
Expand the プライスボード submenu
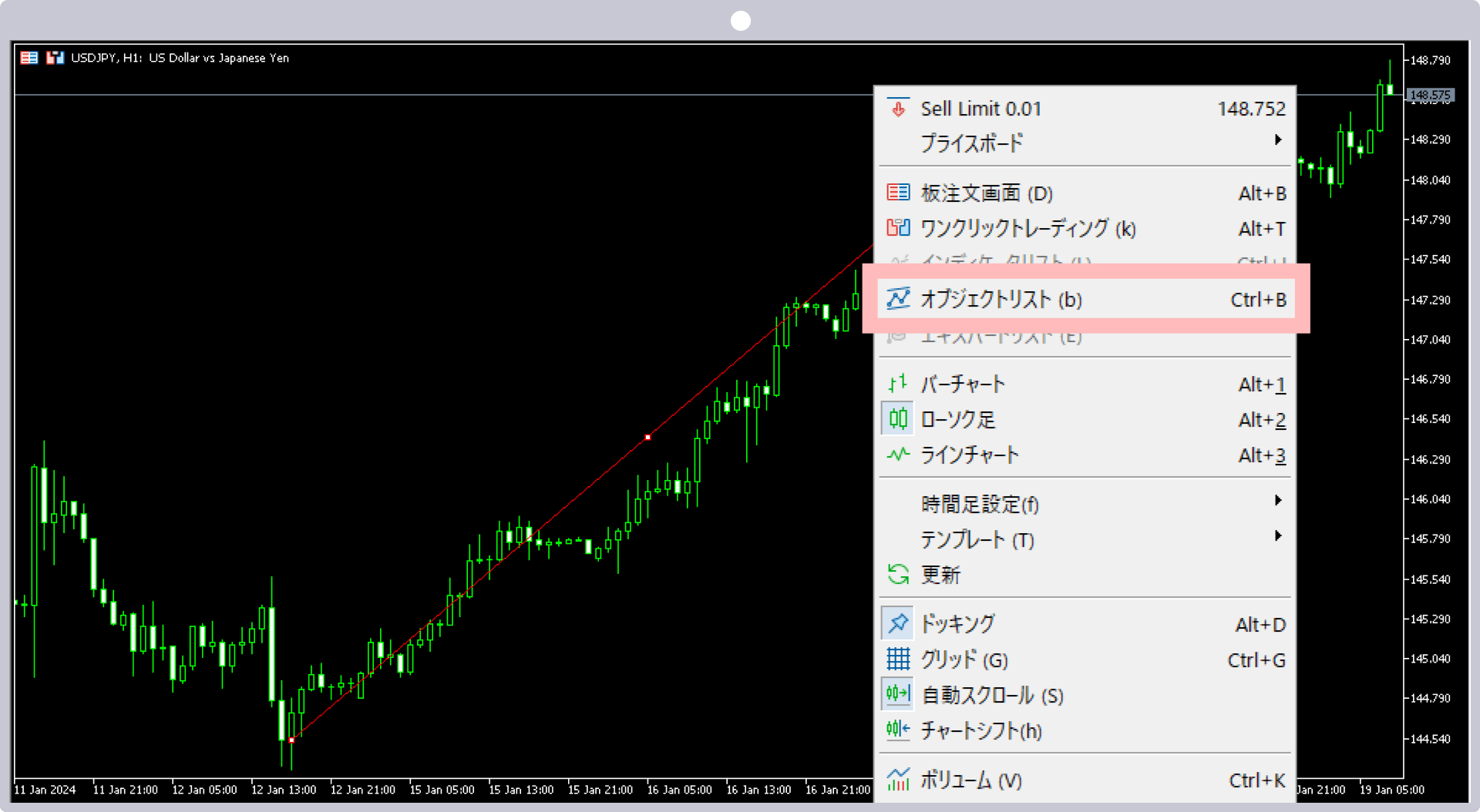1085,143
